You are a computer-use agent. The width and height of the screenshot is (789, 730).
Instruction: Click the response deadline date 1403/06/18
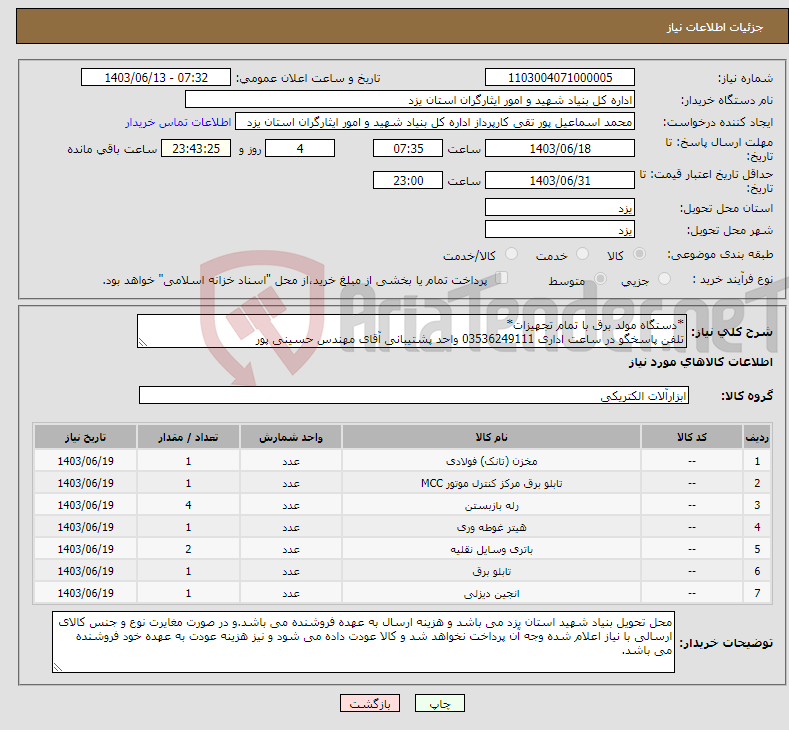pyautogui.click(x=560, y=148)
